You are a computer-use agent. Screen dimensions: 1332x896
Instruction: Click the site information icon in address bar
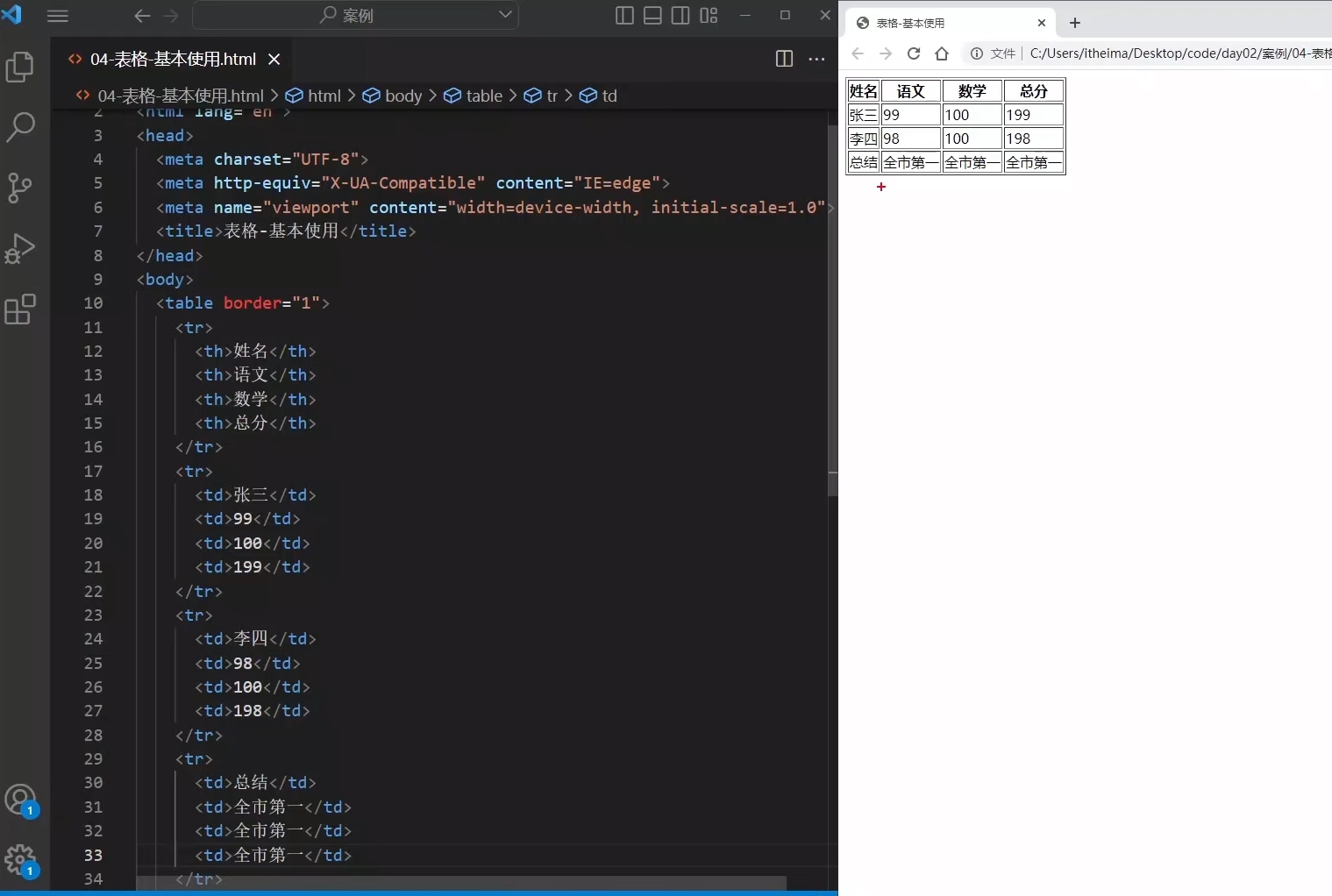[x=977, y=53]
